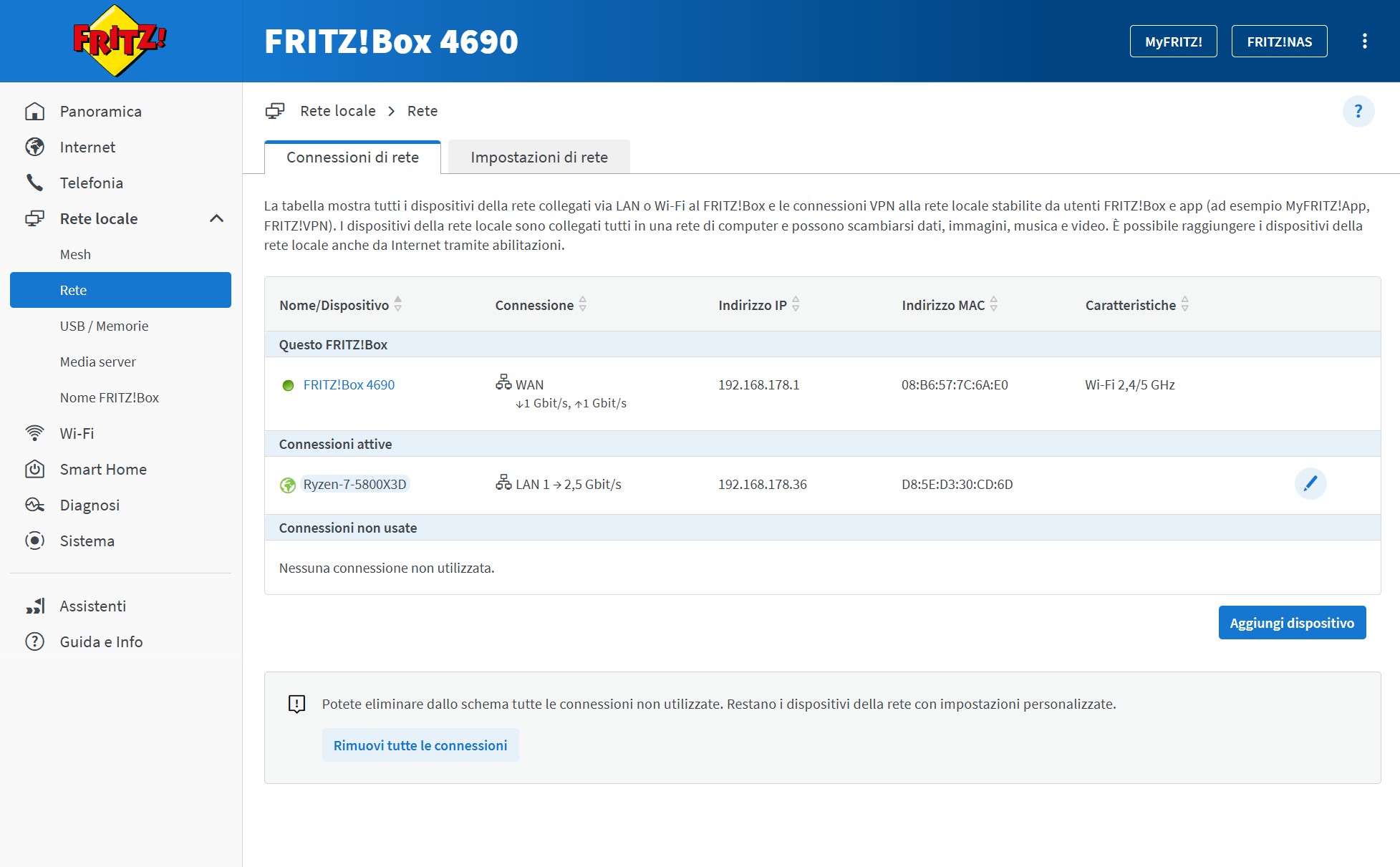Screen dimensions: 1400x867
Task: Switch to Impostazioni di rete tab
Action: (539, 158)
